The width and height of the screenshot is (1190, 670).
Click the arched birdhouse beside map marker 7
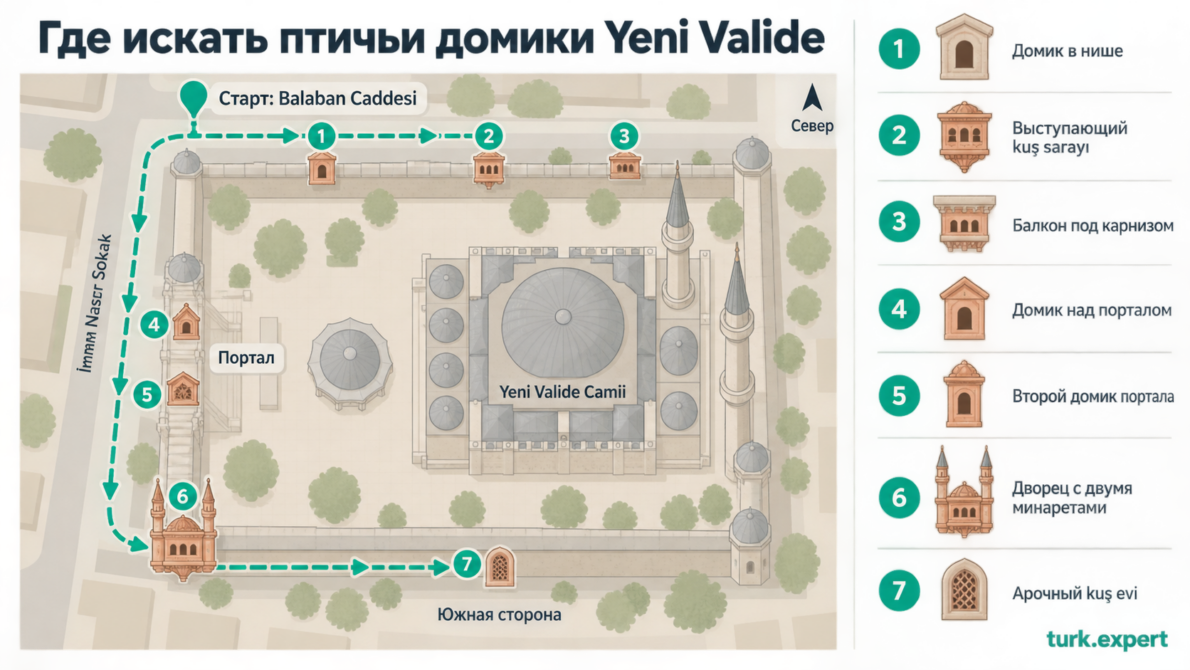tap(499, 566)
